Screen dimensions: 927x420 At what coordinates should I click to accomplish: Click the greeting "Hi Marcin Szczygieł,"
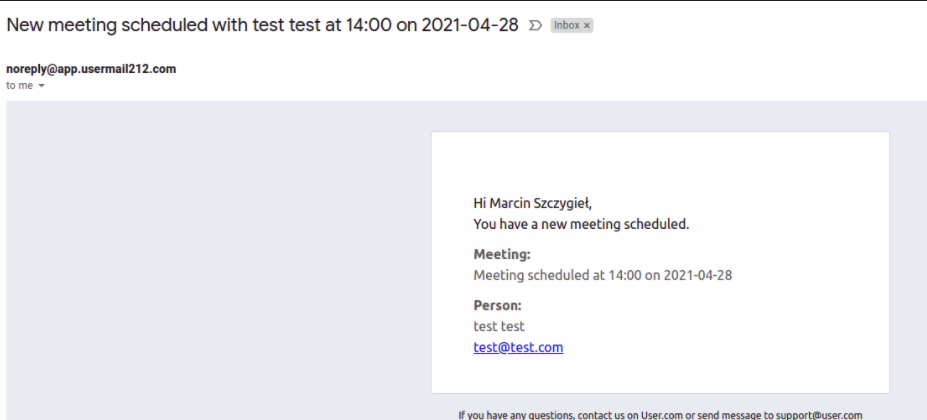point(533,203)
